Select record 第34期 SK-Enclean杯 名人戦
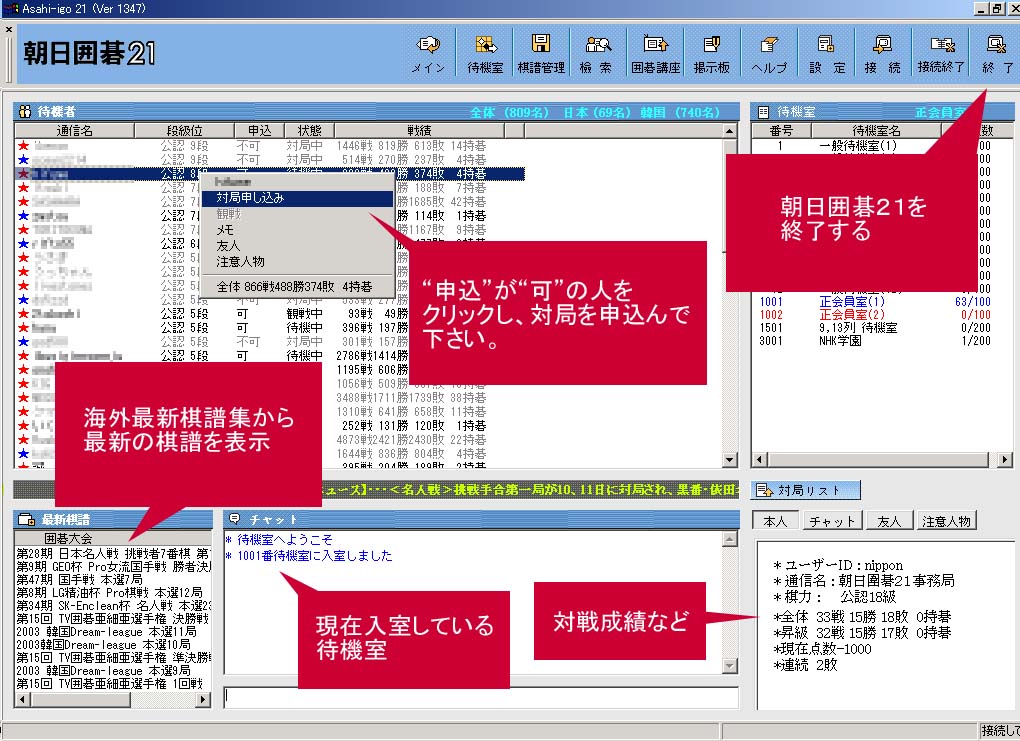1020x741 pixels. (x=113, y=606)
